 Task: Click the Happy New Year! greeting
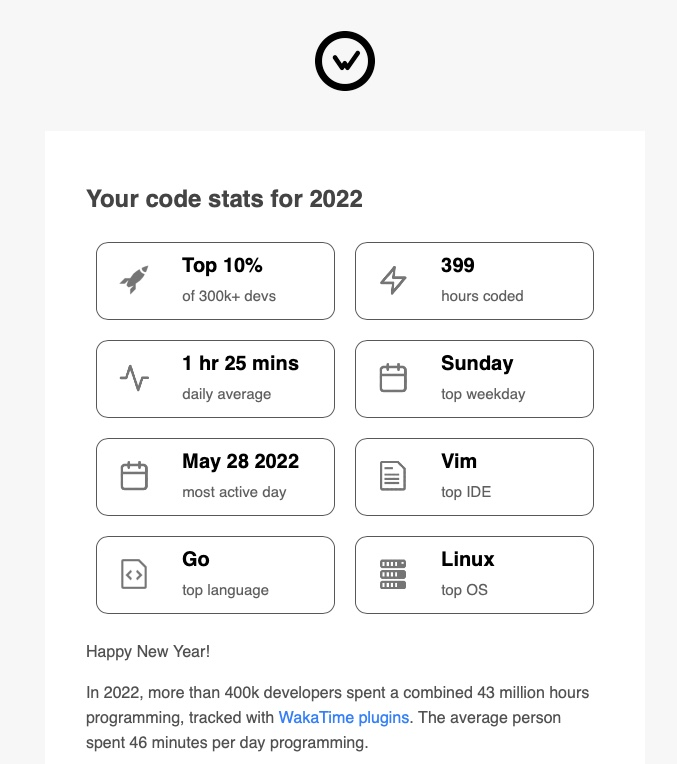click(x=148, y=652)
